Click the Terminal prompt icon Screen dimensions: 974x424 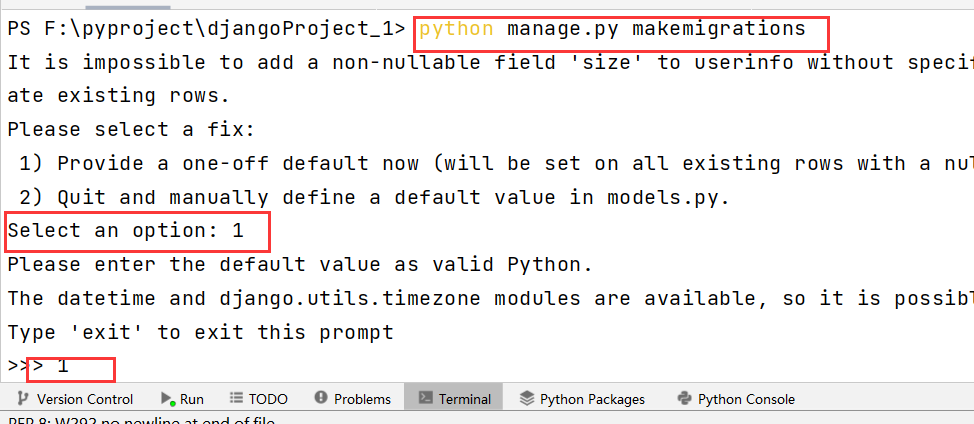click(x=424, y=399)
